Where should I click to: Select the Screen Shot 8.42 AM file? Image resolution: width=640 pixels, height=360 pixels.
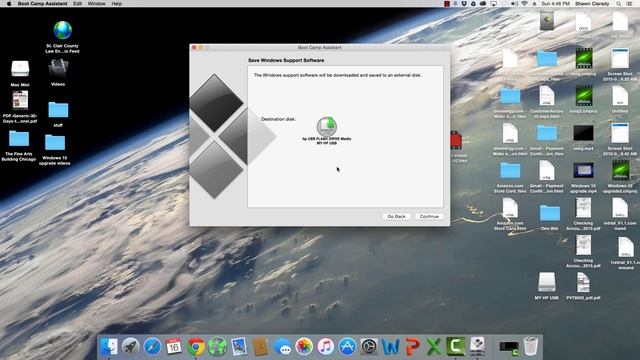click(x=620, y=139)
